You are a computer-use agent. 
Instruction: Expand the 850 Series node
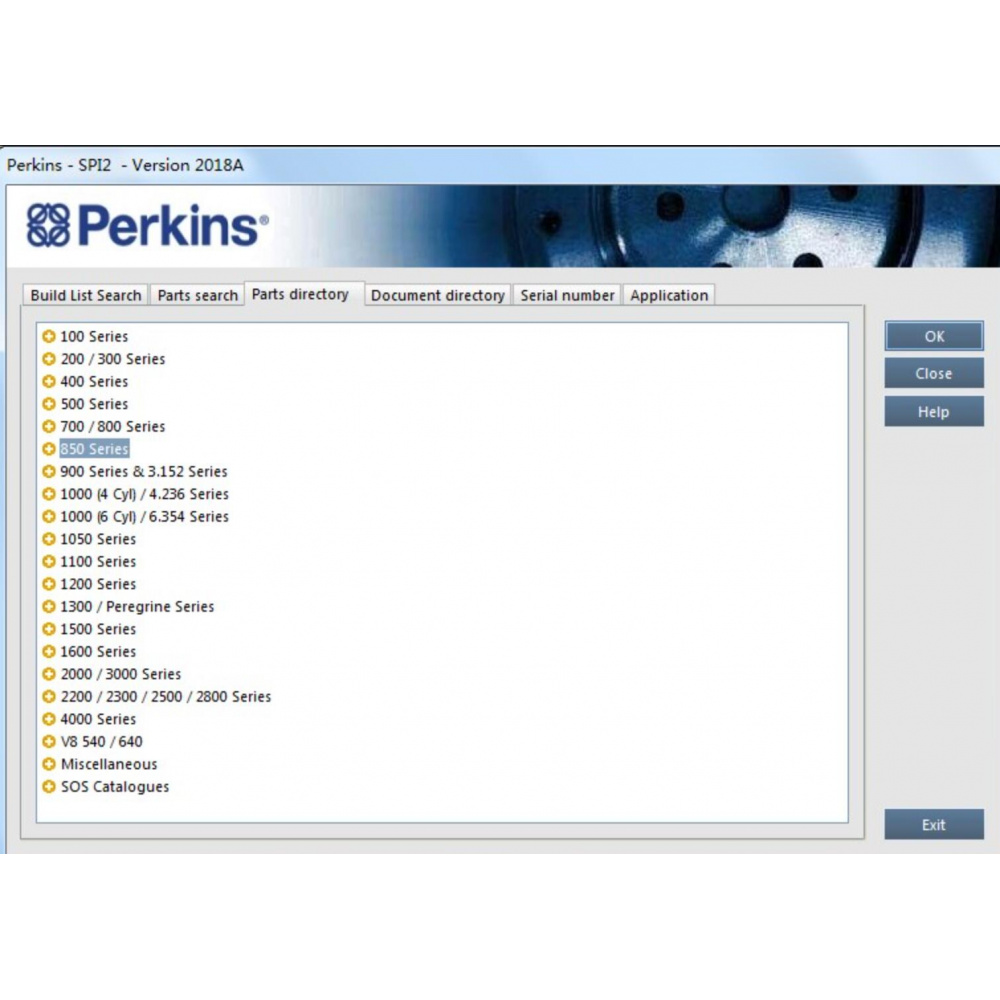point(48,449)
